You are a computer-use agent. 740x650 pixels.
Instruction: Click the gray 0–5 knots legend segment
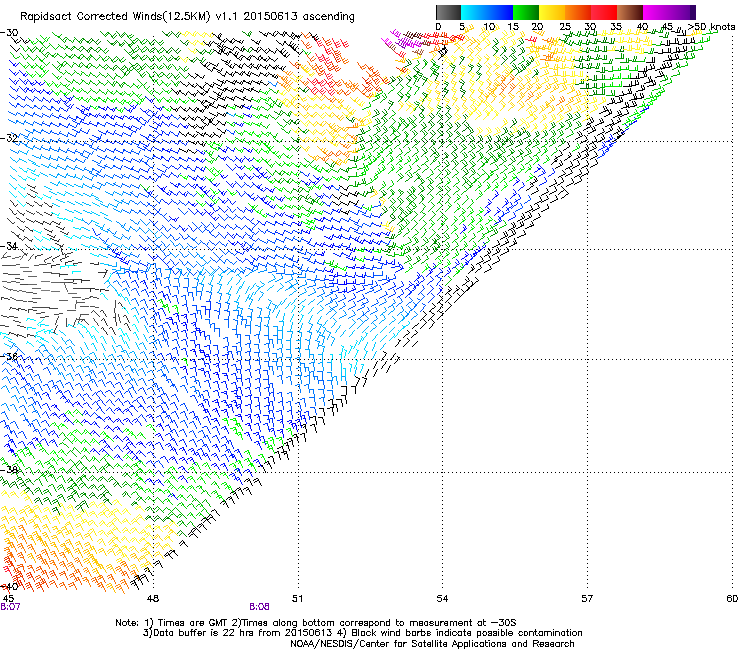click(x=448, y=12)
